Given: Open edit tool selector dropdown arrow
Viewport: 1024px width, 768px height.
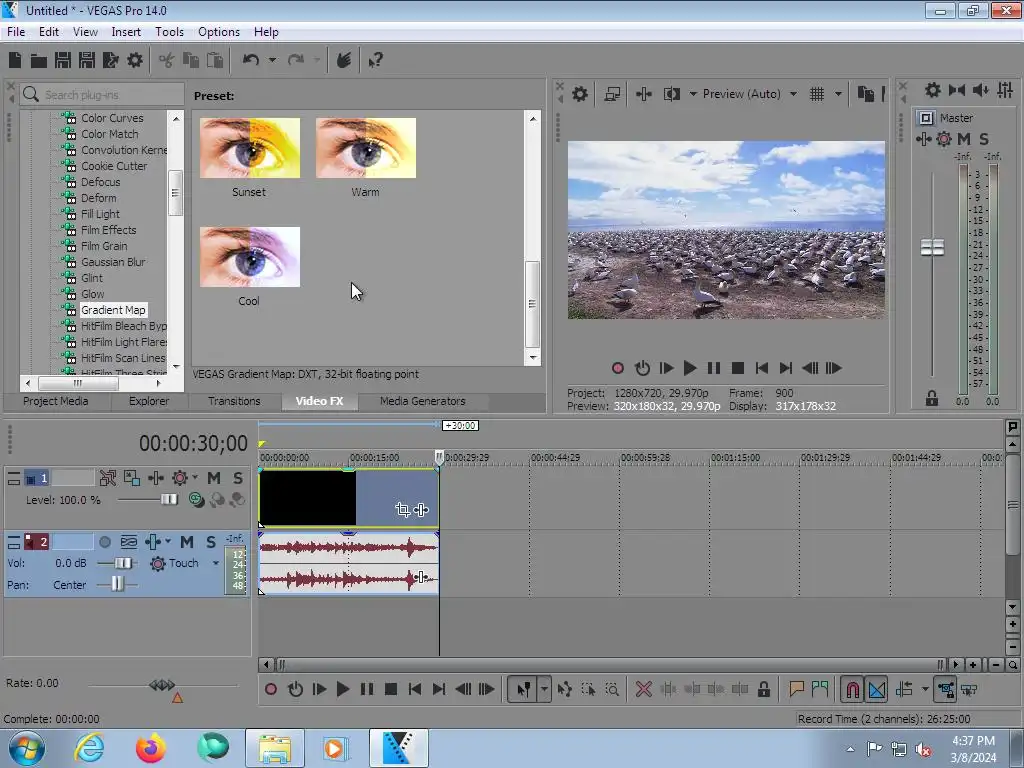Looking at the screenshot, I should coord(543,689).
